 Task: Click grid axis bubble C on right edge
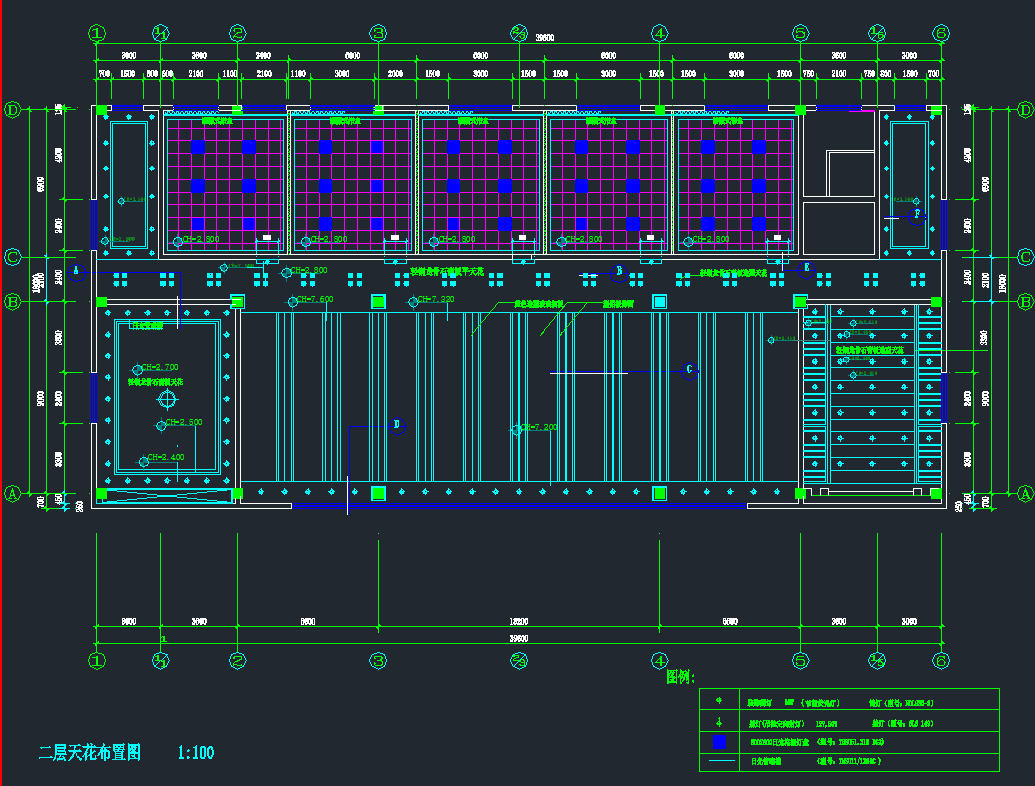click(x=1025, y=257)
